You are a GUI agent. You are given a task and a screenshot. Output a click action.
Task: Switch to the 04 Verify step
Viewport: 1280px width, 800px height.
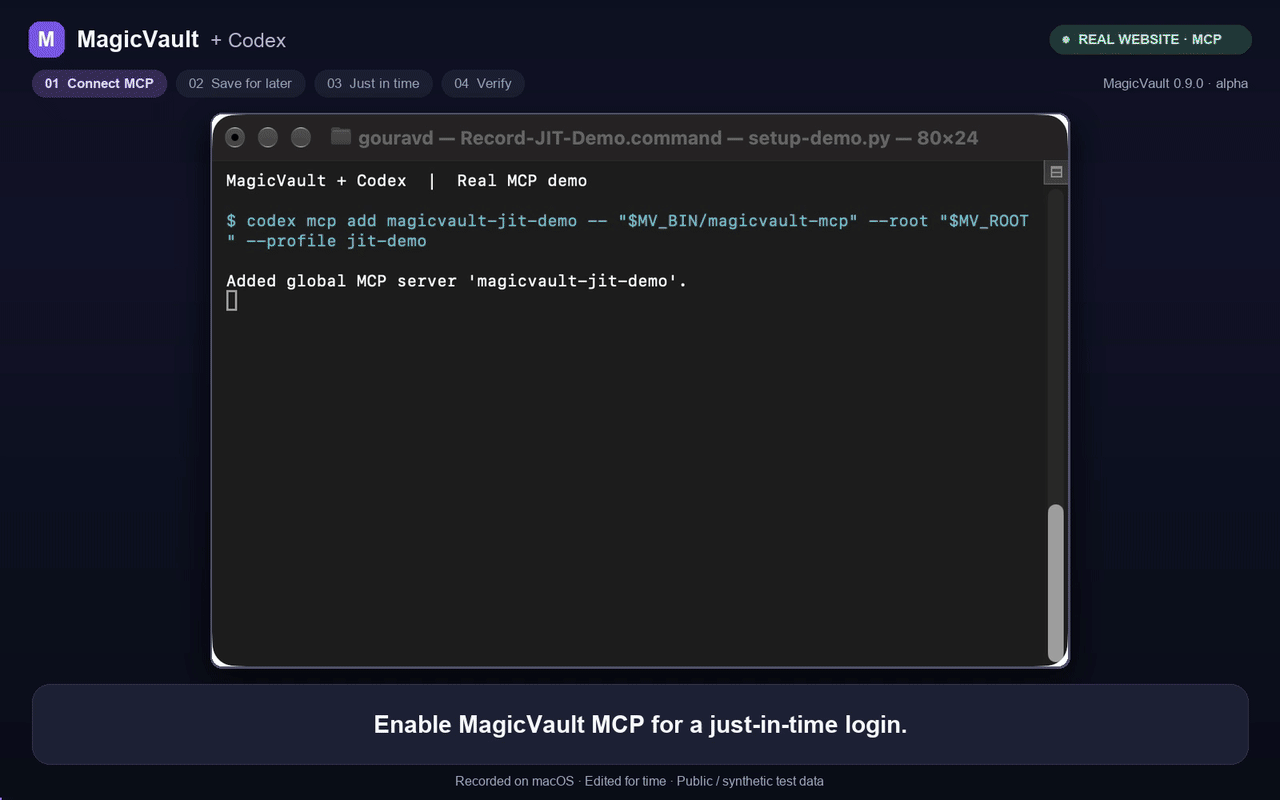point(483,83)
